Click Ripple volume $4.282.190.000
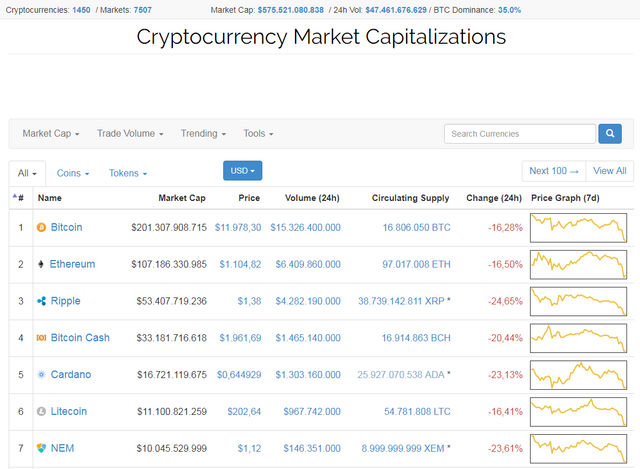 (x=308, y=301)
